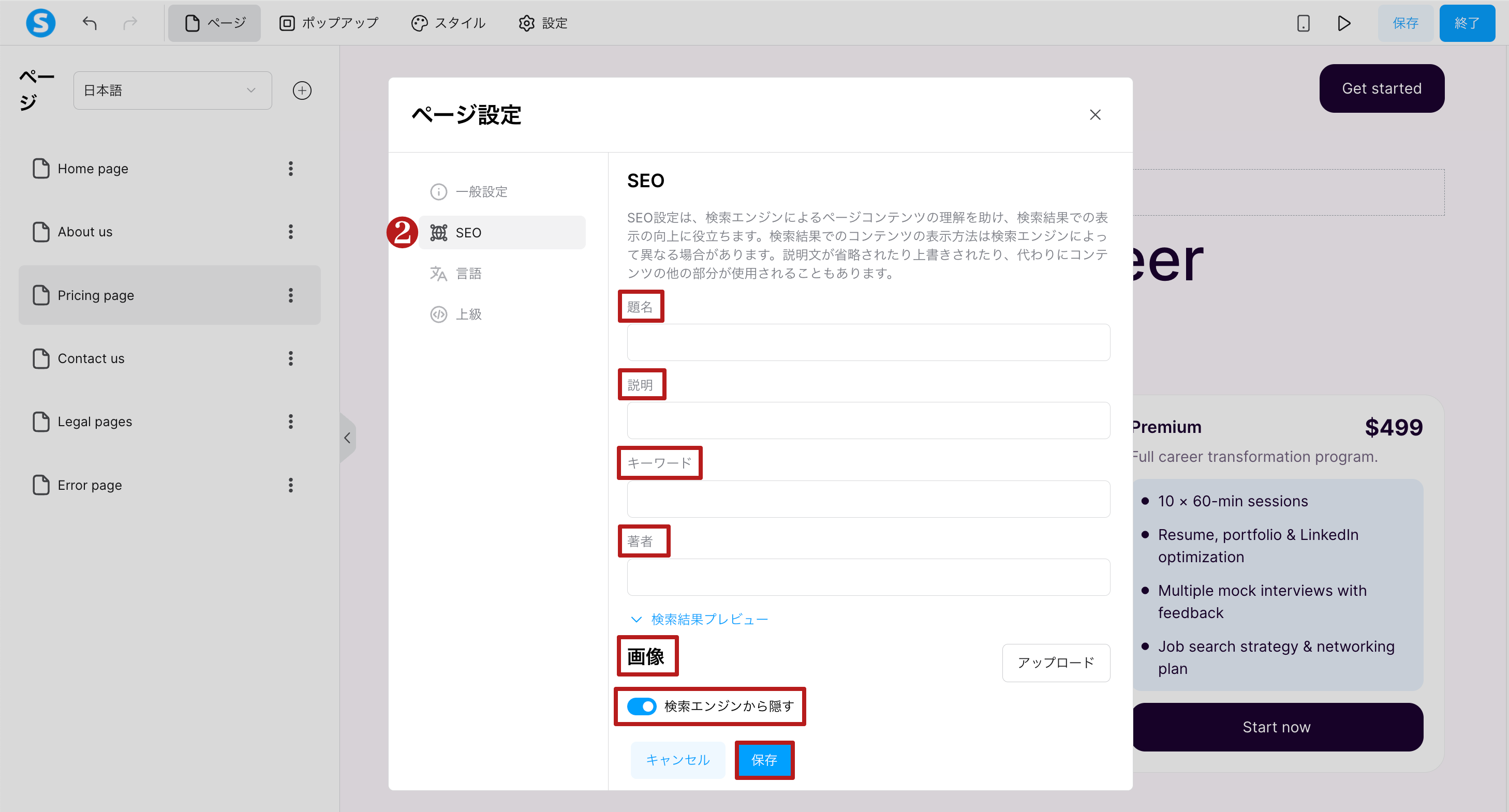Click the add page plus icon
This screenshot has width=1509, height=812.
tap(302, 90)
